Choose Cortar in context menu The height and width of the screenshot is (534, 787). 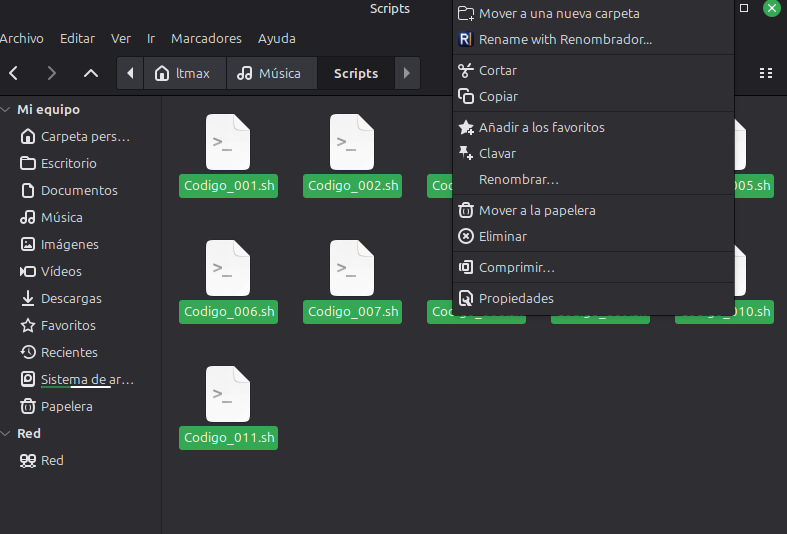[x=593, y=71]
